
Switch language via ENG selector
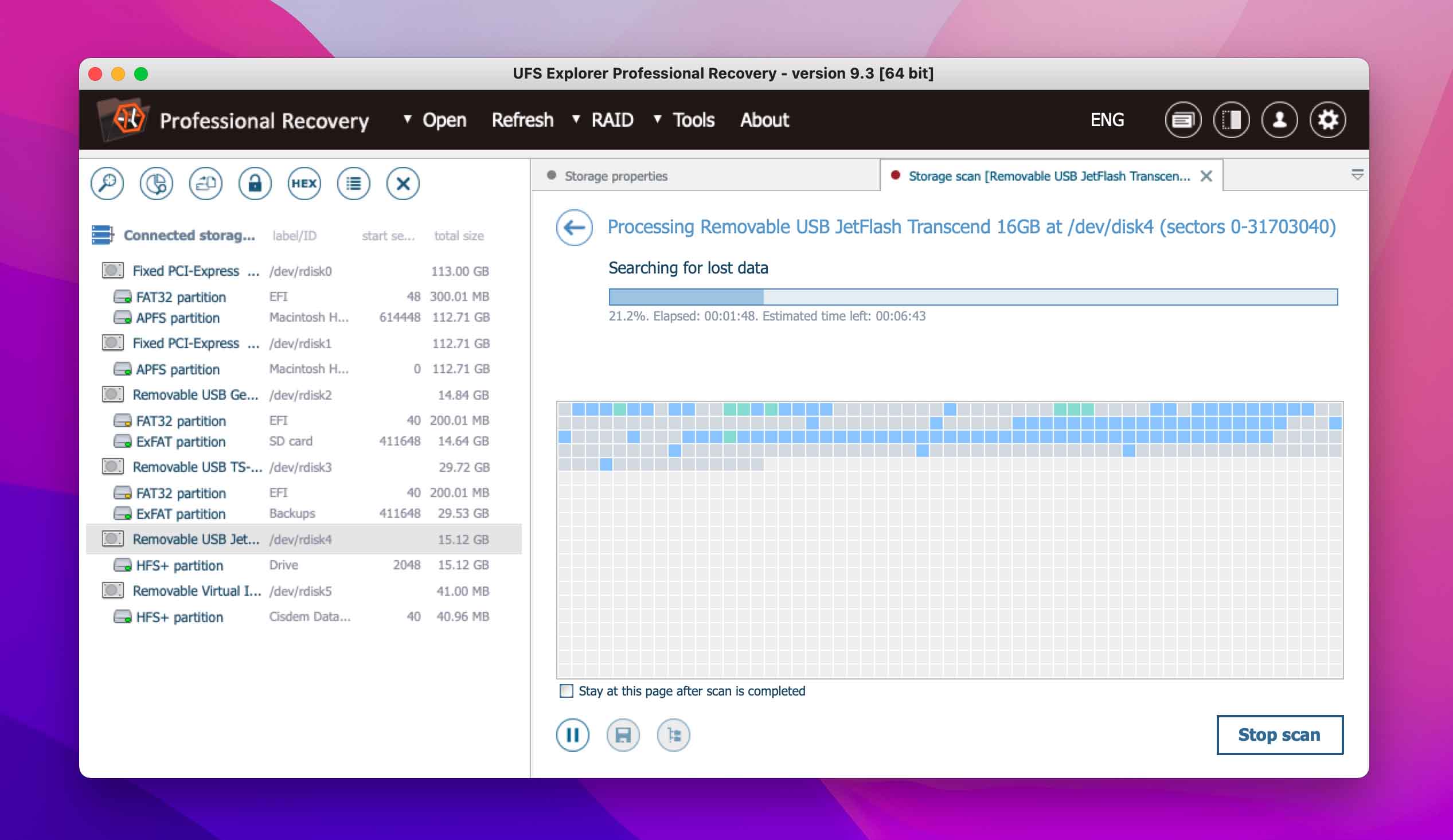[1107, 120]
